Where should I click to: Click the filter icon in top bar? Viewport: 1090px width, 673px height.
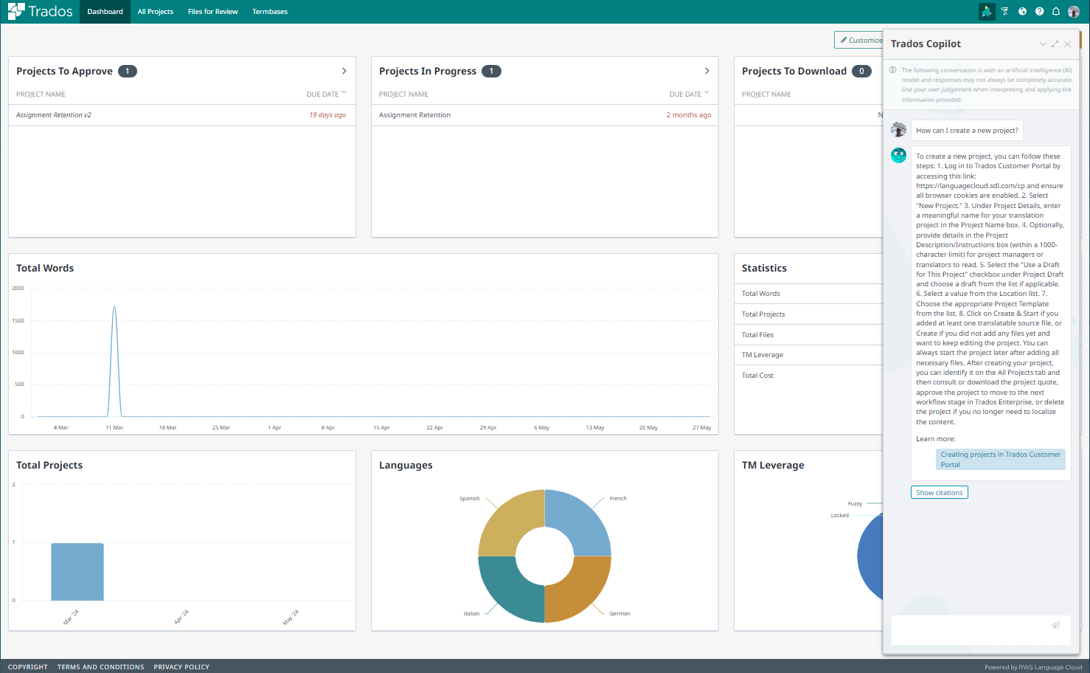pyautogui.click(x=1005, y=12)
